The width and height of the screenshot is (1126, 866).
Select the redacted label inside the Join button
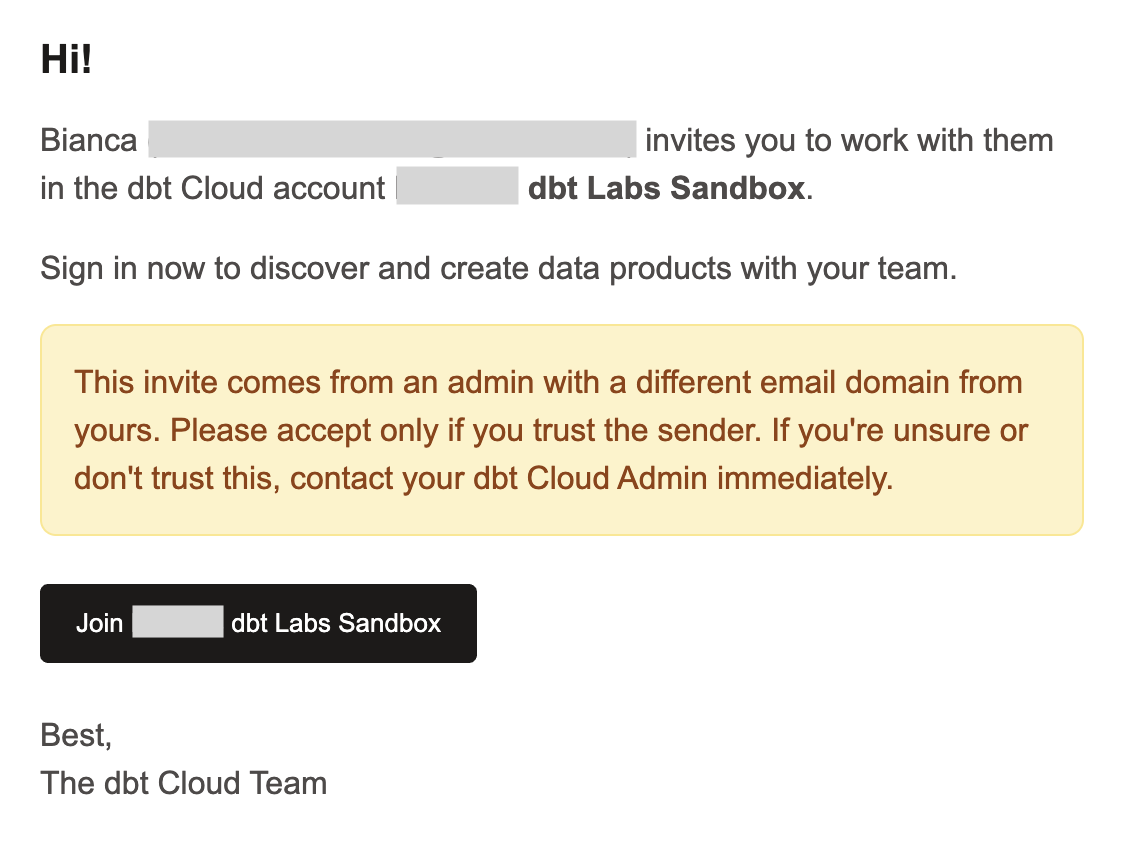(x=177, y=622)
